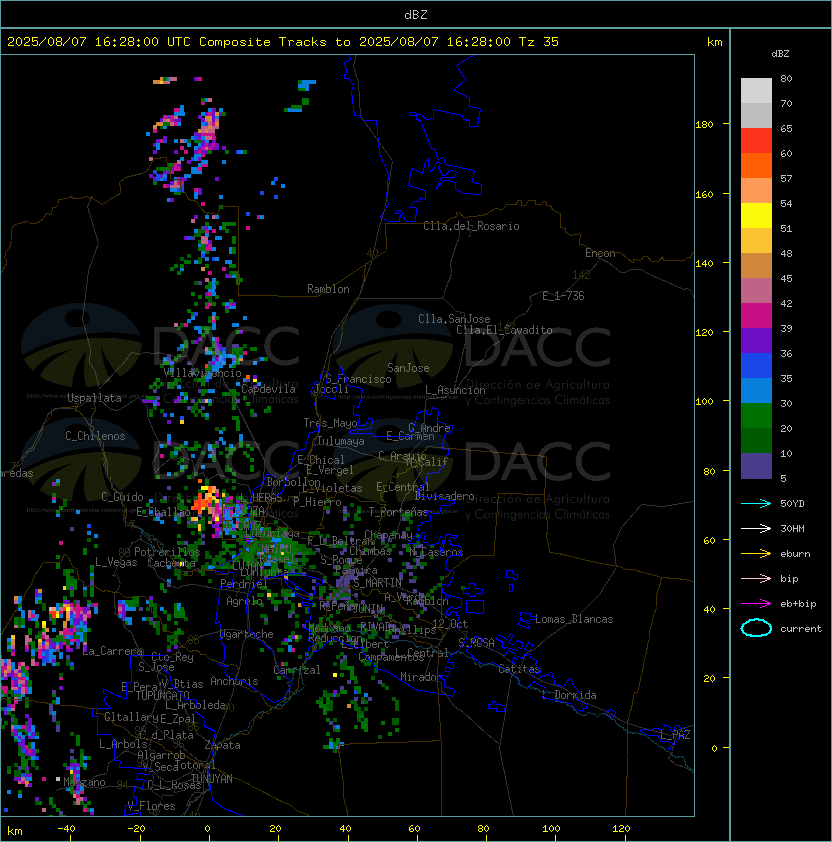The height and width of the screenshot is (842, 832).
Task: Click the 'Uspallata' map label
Action: [94, 398]
